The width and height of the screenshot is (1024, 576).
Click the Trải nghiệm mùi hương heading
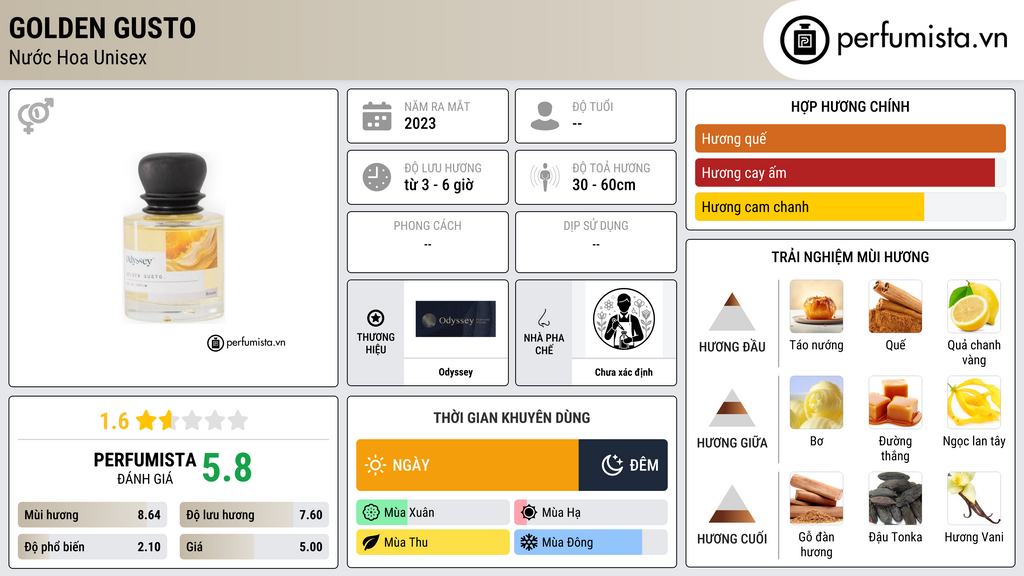point(850,257)
